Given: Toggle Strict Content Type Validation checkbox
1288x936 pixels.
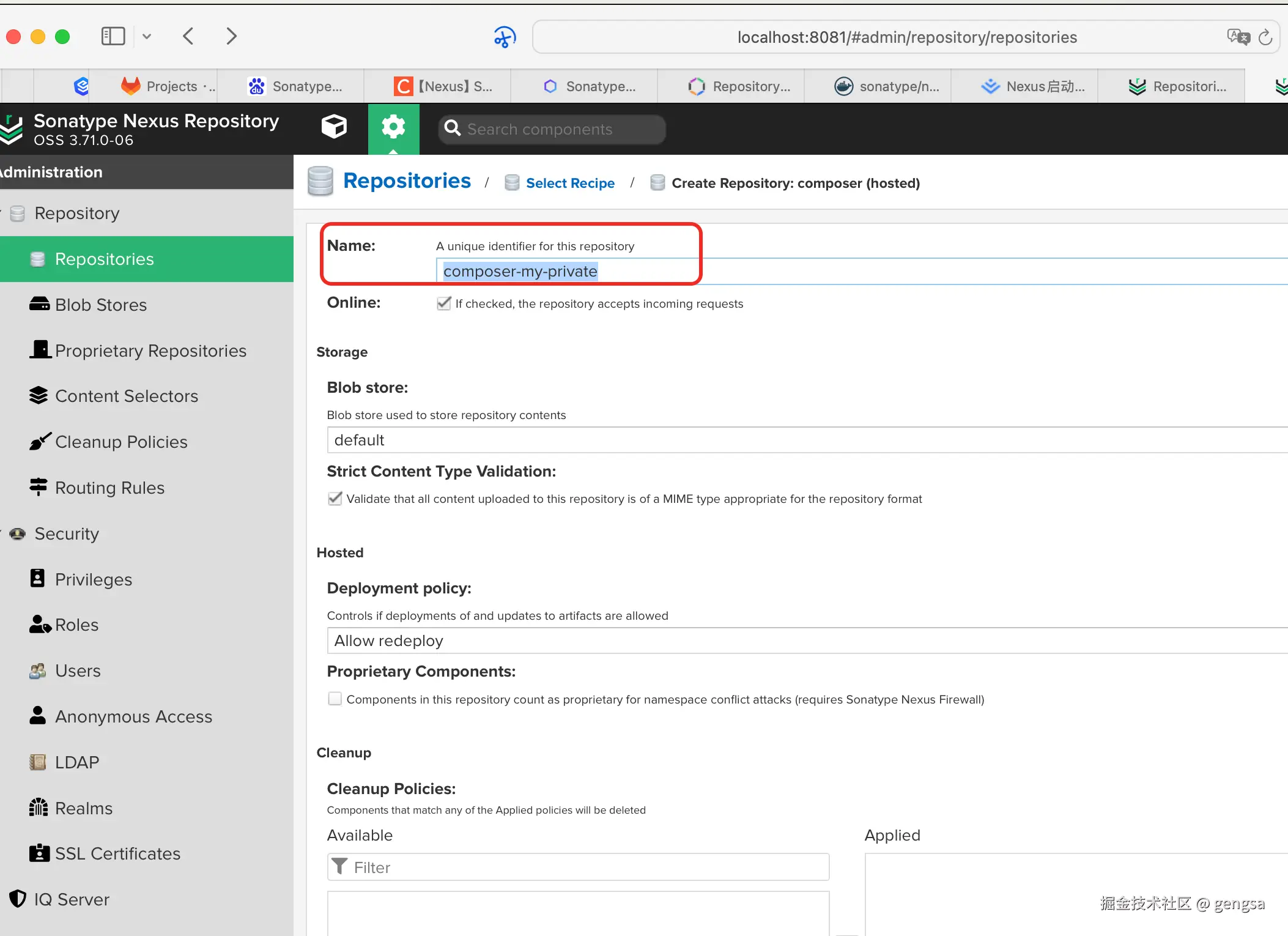Looking at the screenshot, I should tap(335, 499).
